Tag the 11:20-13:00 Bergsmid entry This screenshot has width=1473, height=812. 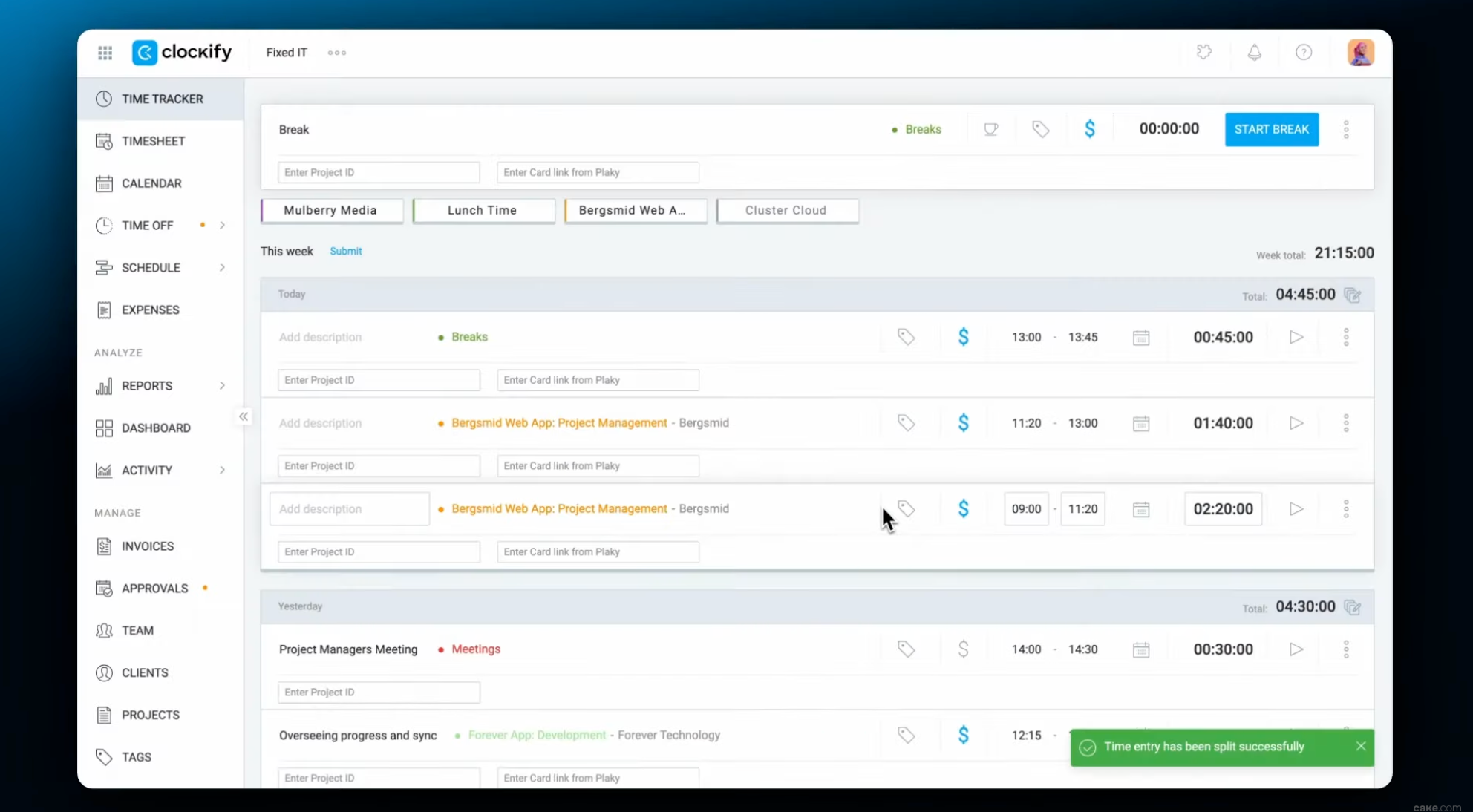coord(906,423)
